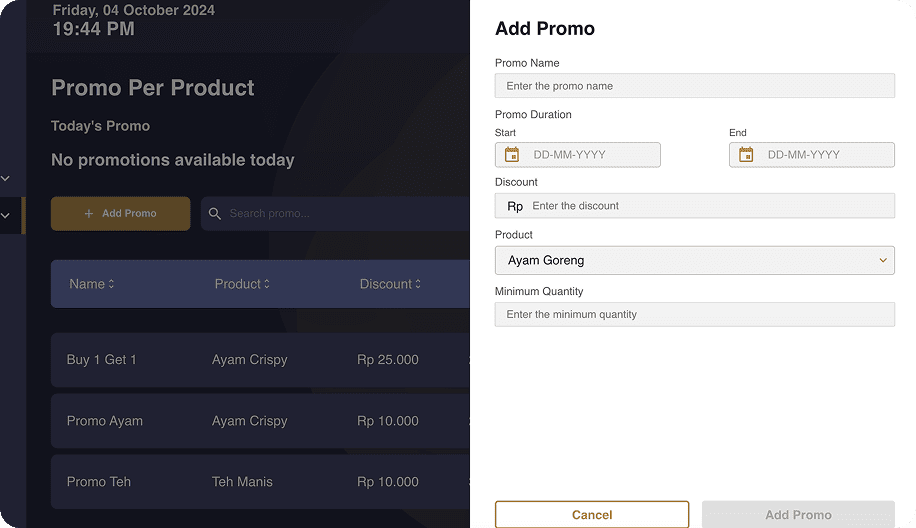Click the Cancel button

592,515
